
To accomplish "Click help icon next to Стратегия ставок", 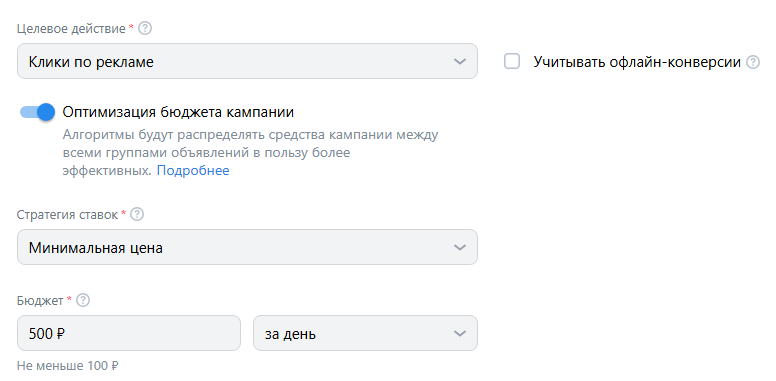I will 137,214.
